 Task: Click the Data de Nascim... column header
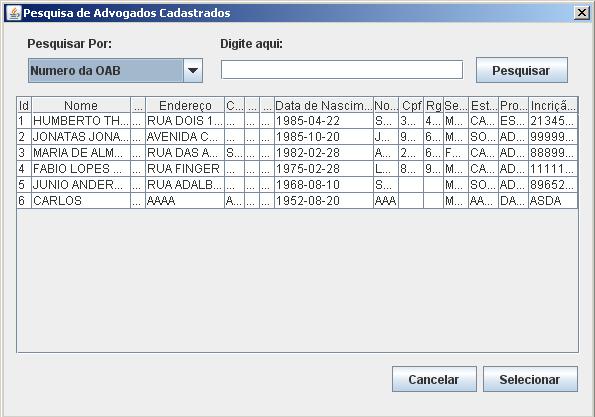(x=324, y=105)
